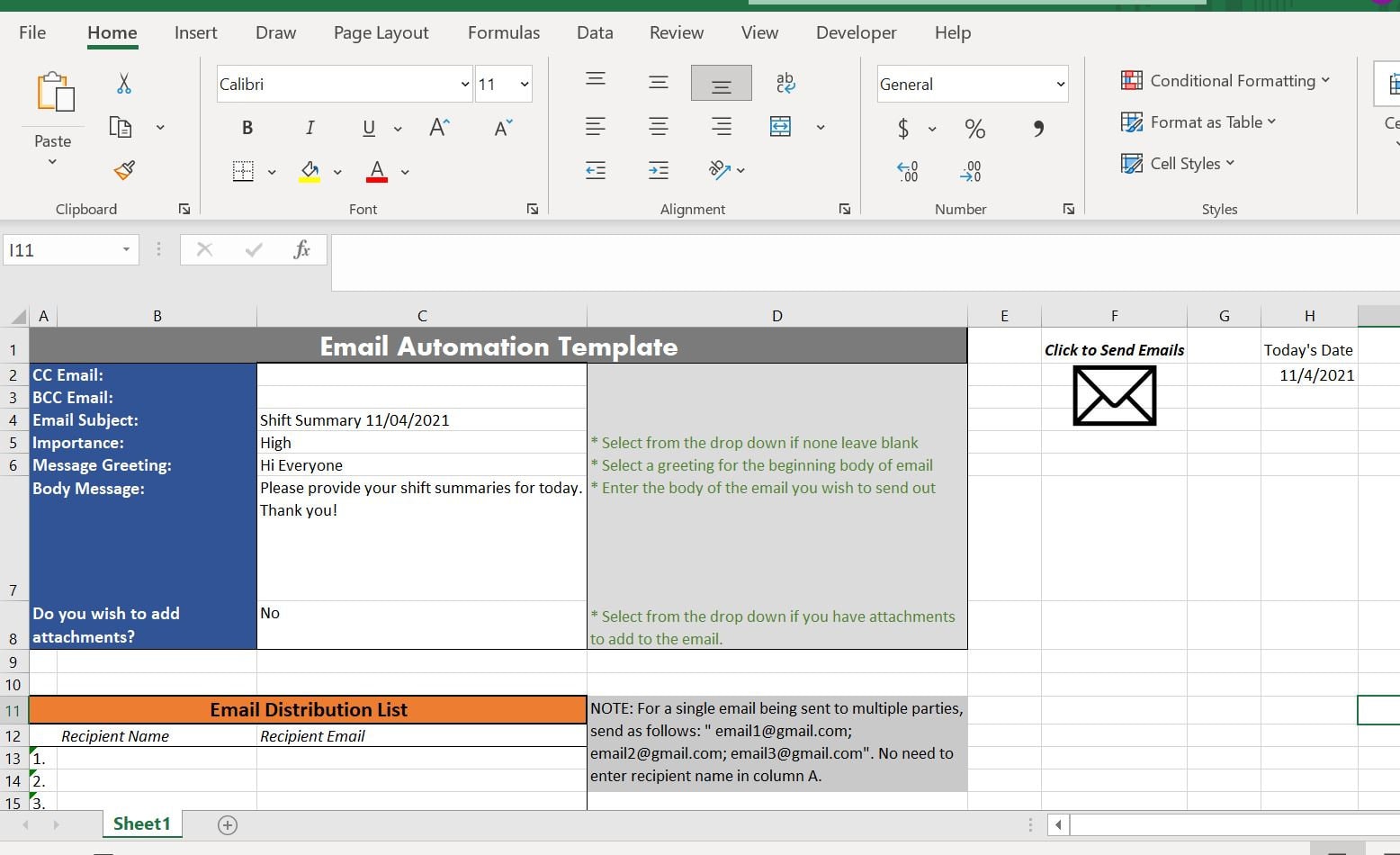Click the Insert Function (fx) button
Viewport: 1400px width, 855px height.
point(301,249)
